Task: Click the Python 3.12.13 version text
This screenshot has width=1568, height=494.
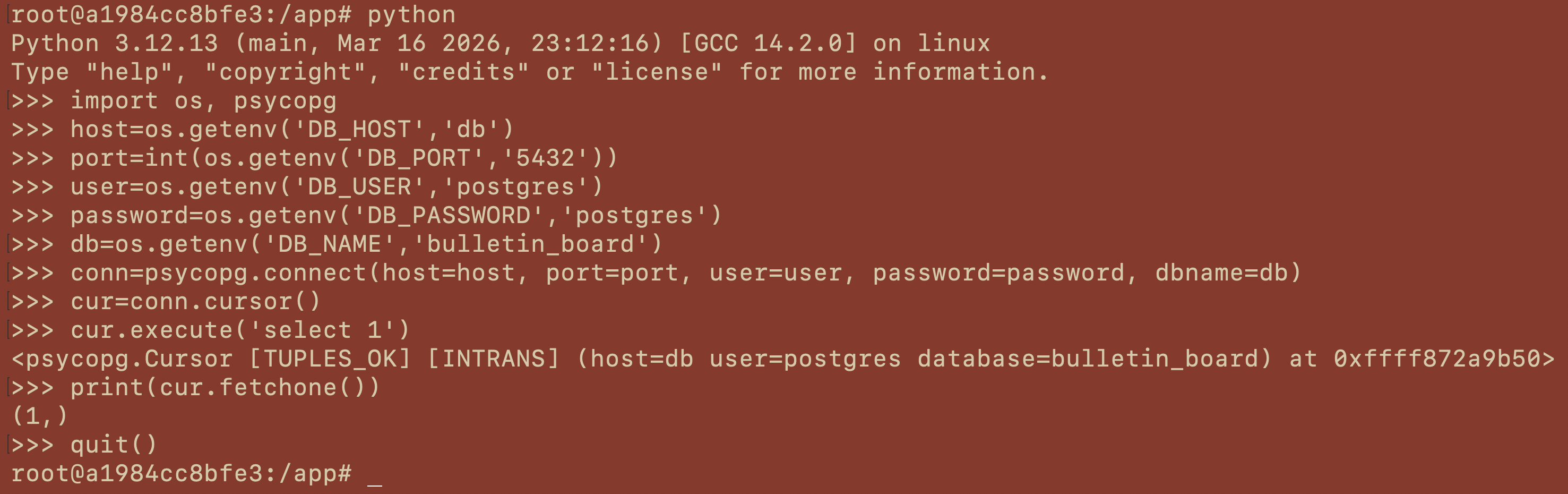Action: click(x=115, y=44)
